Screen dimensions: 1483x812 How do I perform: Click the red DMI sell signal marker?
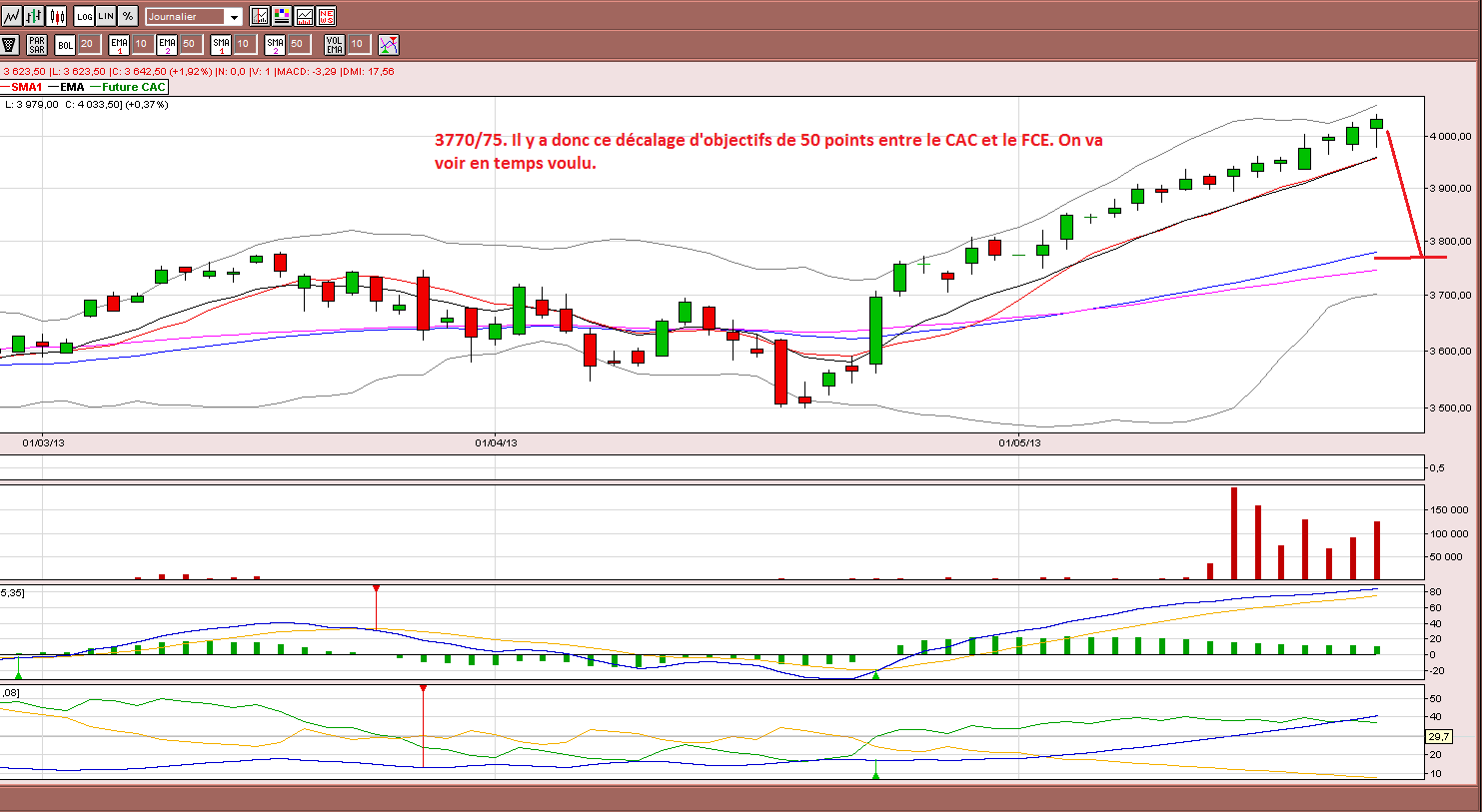pyautogui.click(x=423, y=689)
